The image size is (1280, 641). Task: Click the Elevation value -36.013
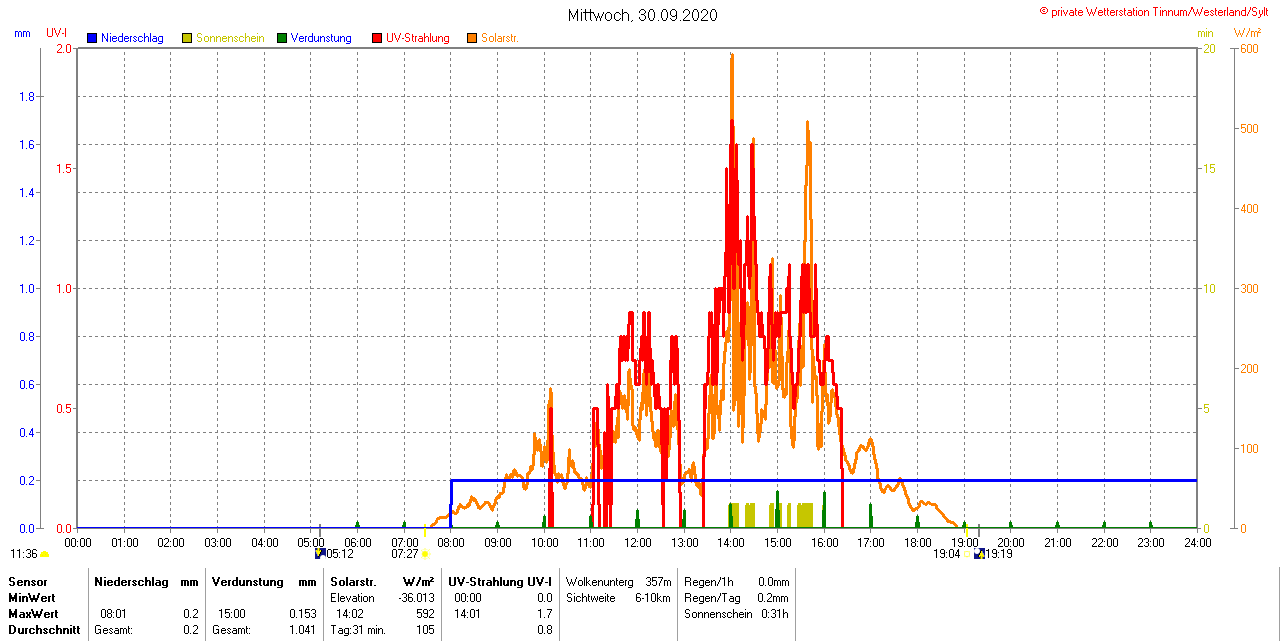point(416,597)
